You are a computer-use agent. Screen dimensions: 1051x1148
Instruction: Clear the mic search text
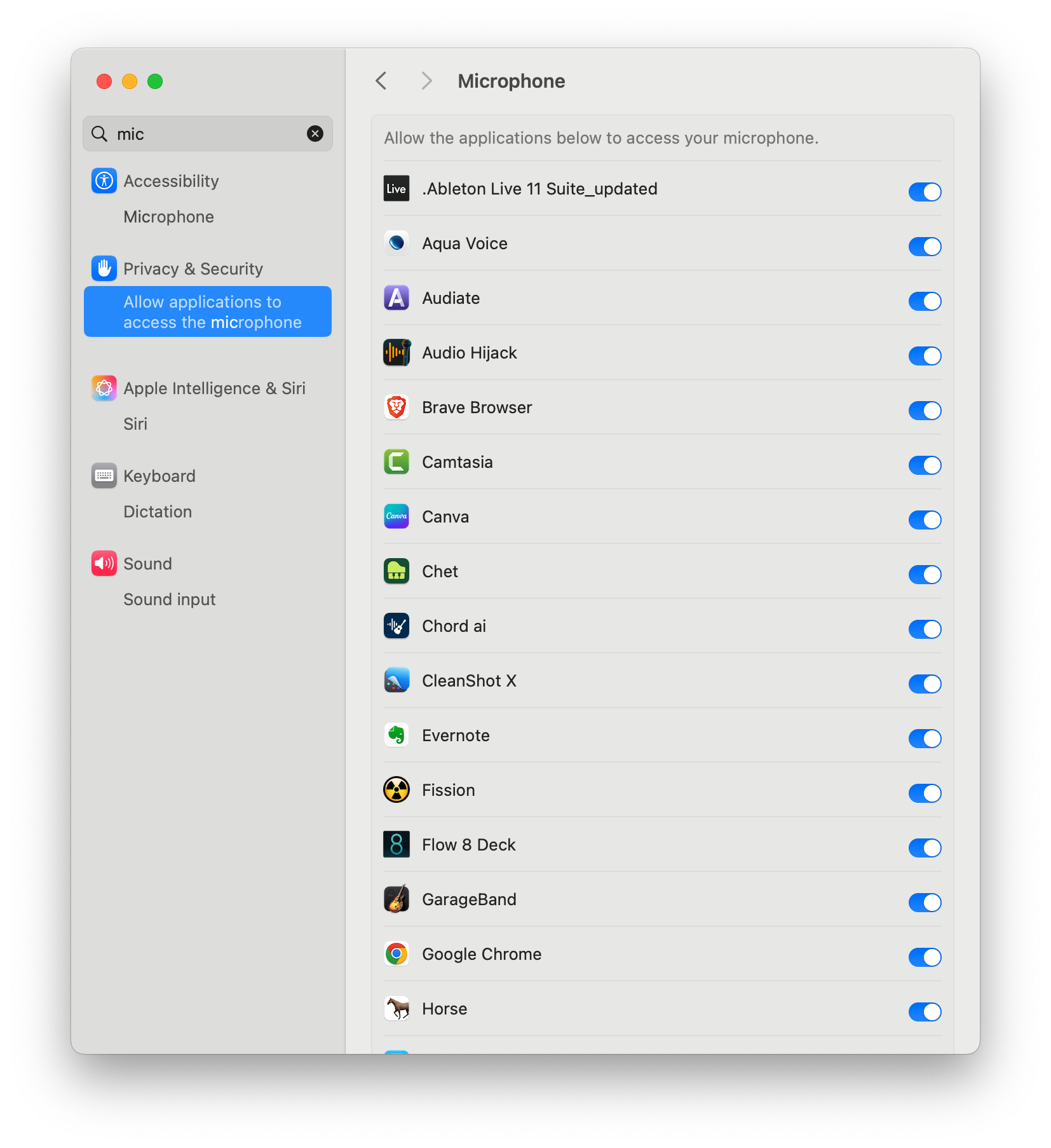315,133
